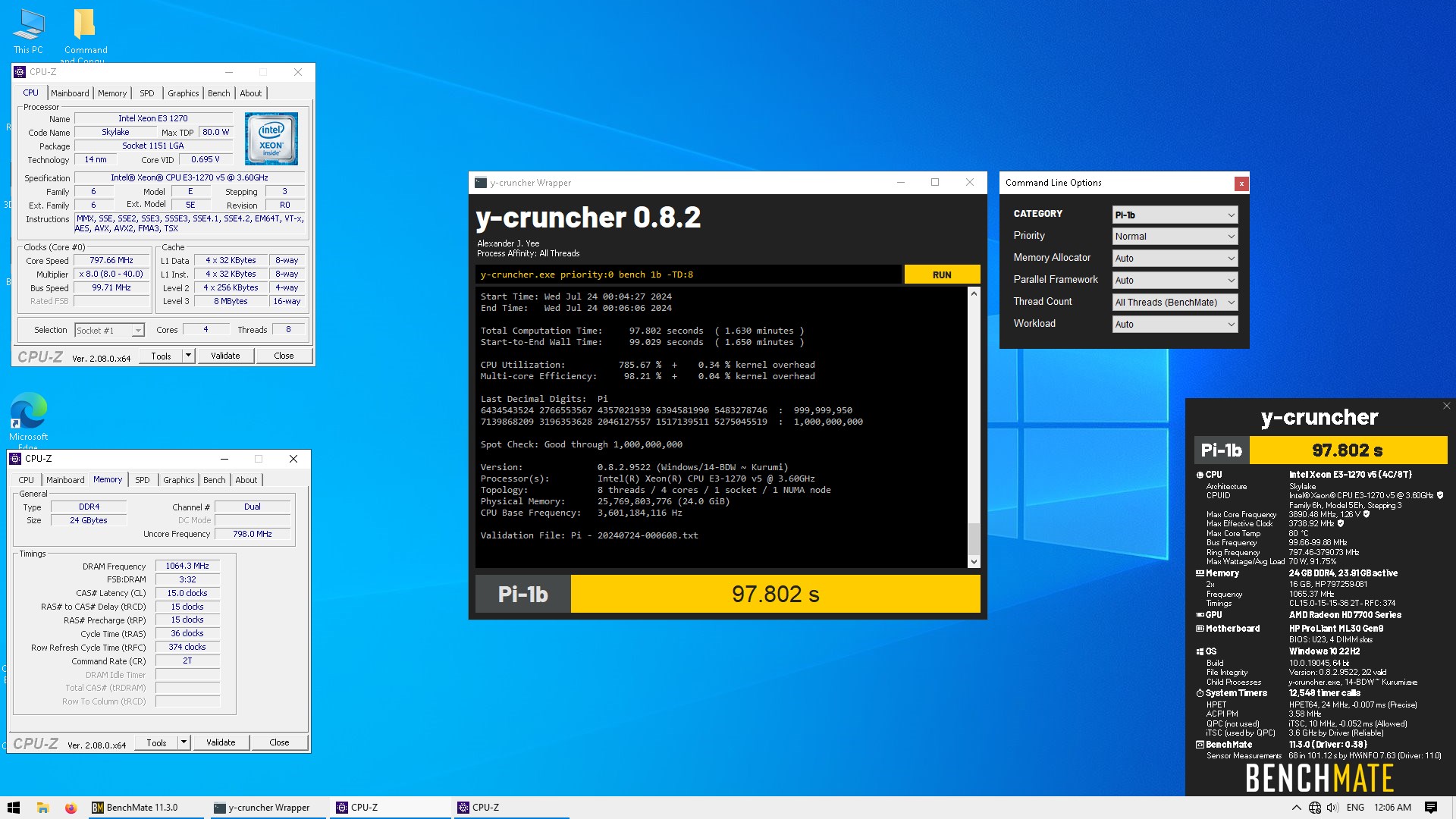Switch to SPD tab in upper CPU-Z
This screenshot has width=1456, height=819.
click(147, 93)
